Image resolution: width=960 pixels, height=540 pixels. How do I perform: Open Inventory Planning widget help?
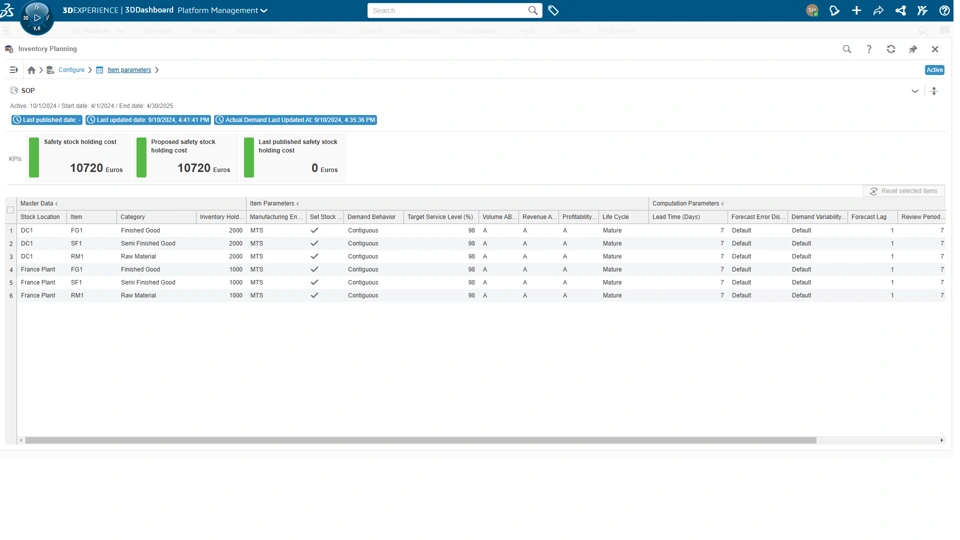click(x=869, y=49)
